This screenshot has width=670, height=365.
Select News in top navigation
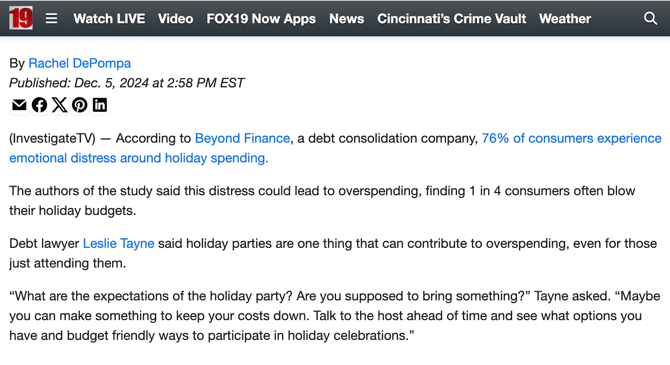click(347, 19)
